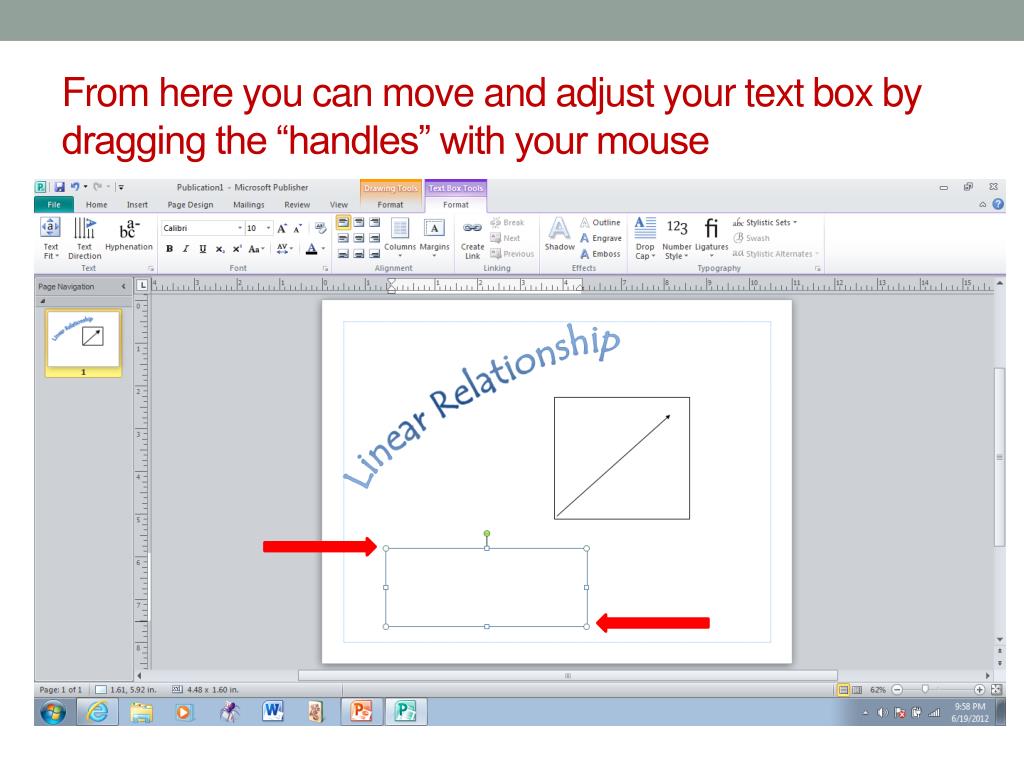Toggle Underline formatting
Viewport: 1024px width, 768px height.
coord(203,249)
